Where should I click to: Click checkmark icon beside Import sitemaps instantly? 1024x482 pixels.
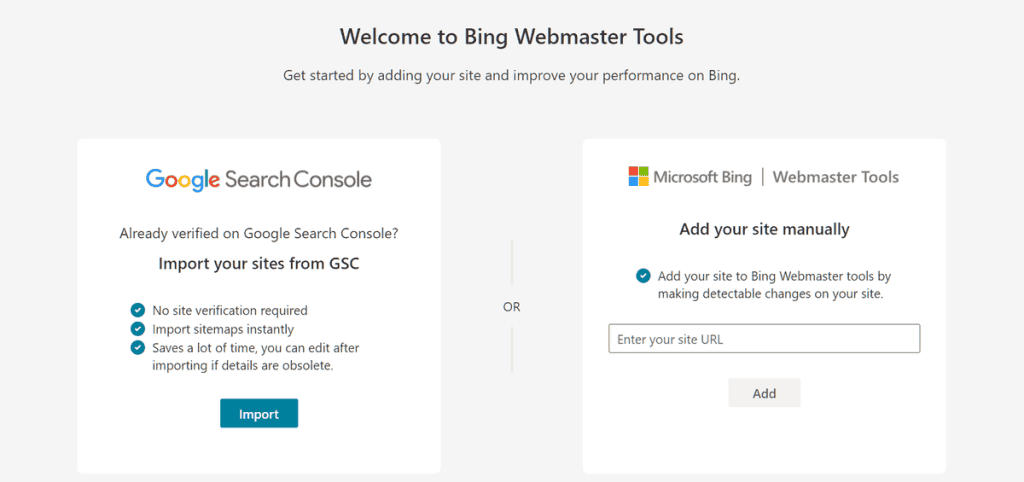coord(137,329)
